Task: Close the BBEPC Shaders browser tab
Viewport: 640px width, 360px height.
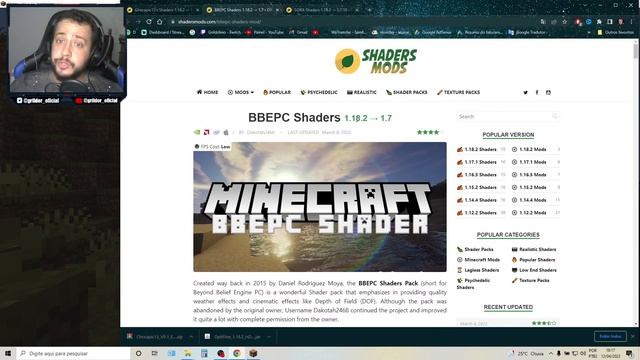Action: pos(278,10)
